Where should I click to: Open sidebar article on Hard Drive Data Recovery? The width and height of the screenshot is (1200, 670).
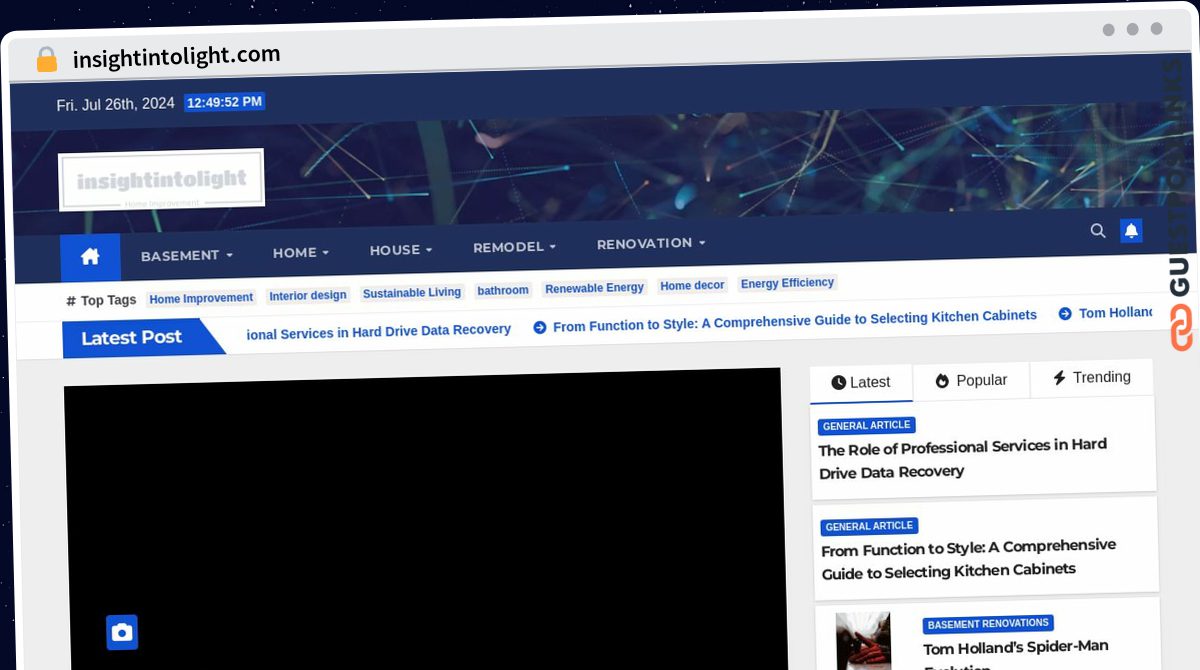[x=963, y=458]
